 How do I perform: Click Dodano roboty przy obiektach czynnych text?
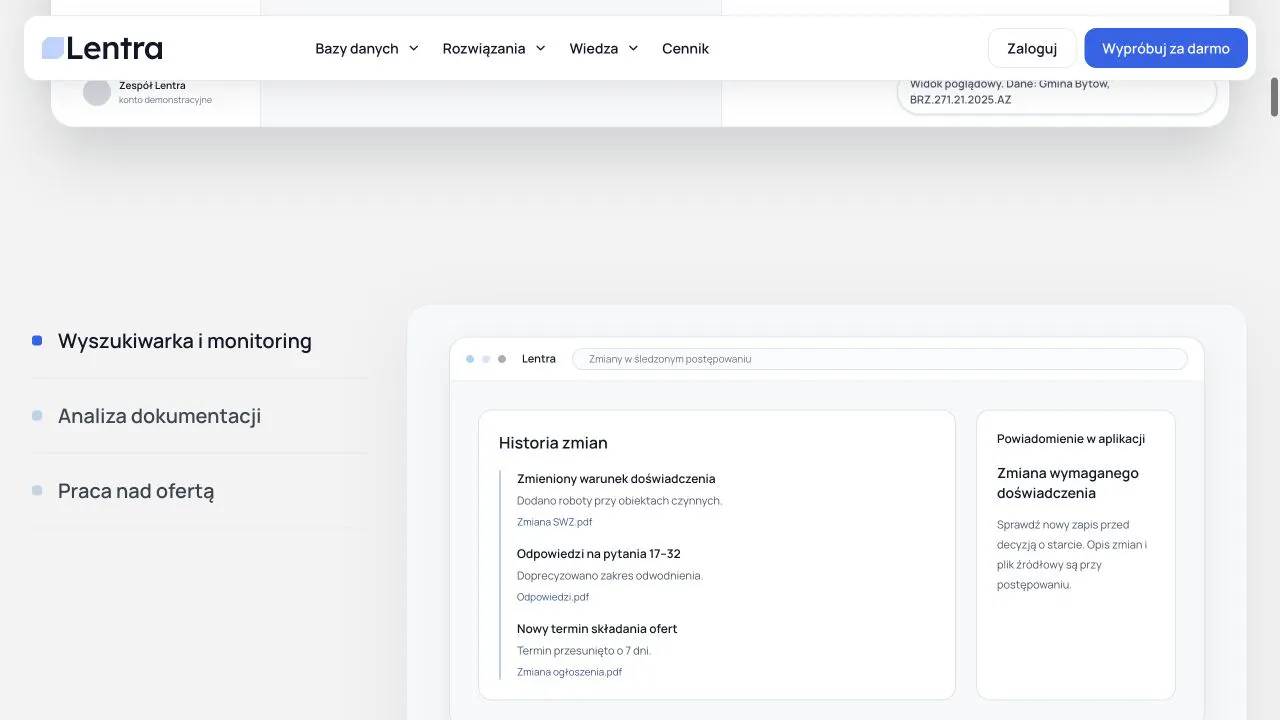tap(619, 501)
